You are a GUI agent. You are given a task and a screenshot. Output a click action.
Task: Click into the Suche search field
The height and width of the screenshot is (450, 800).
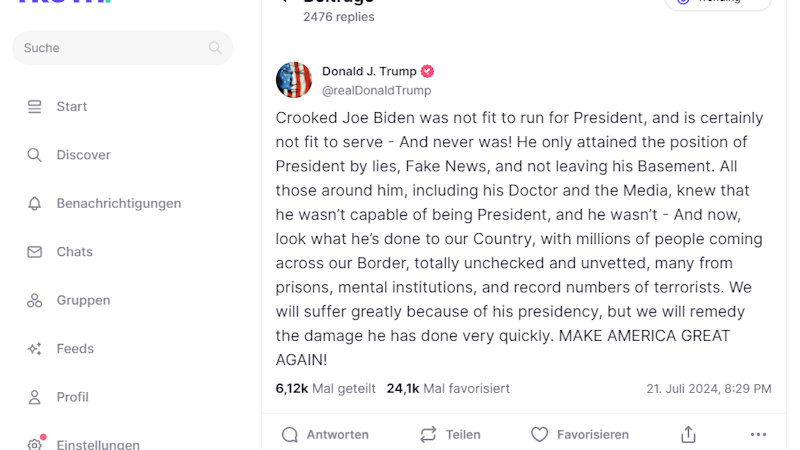(110, 48)
